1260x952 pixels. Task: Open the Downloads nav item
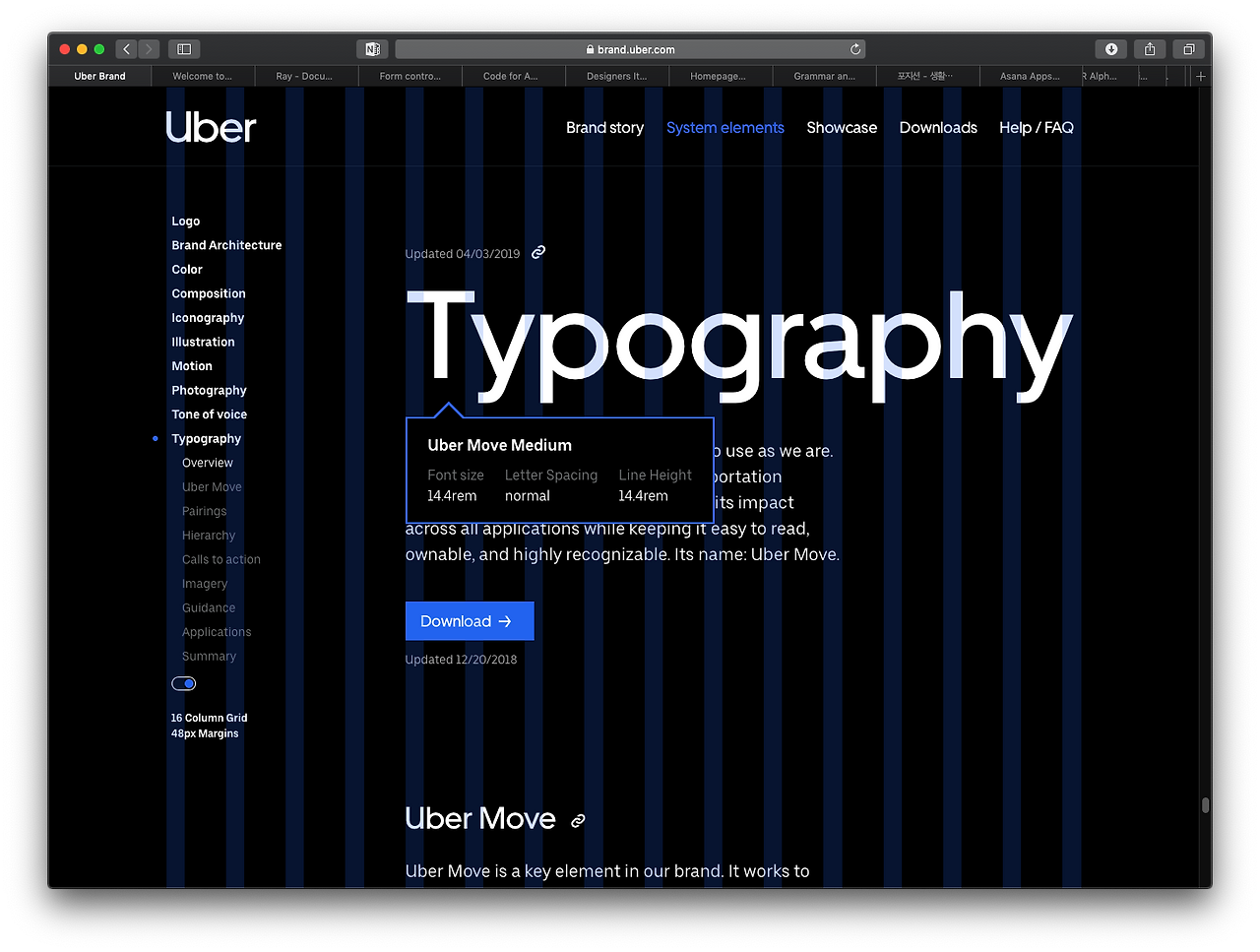938,128
